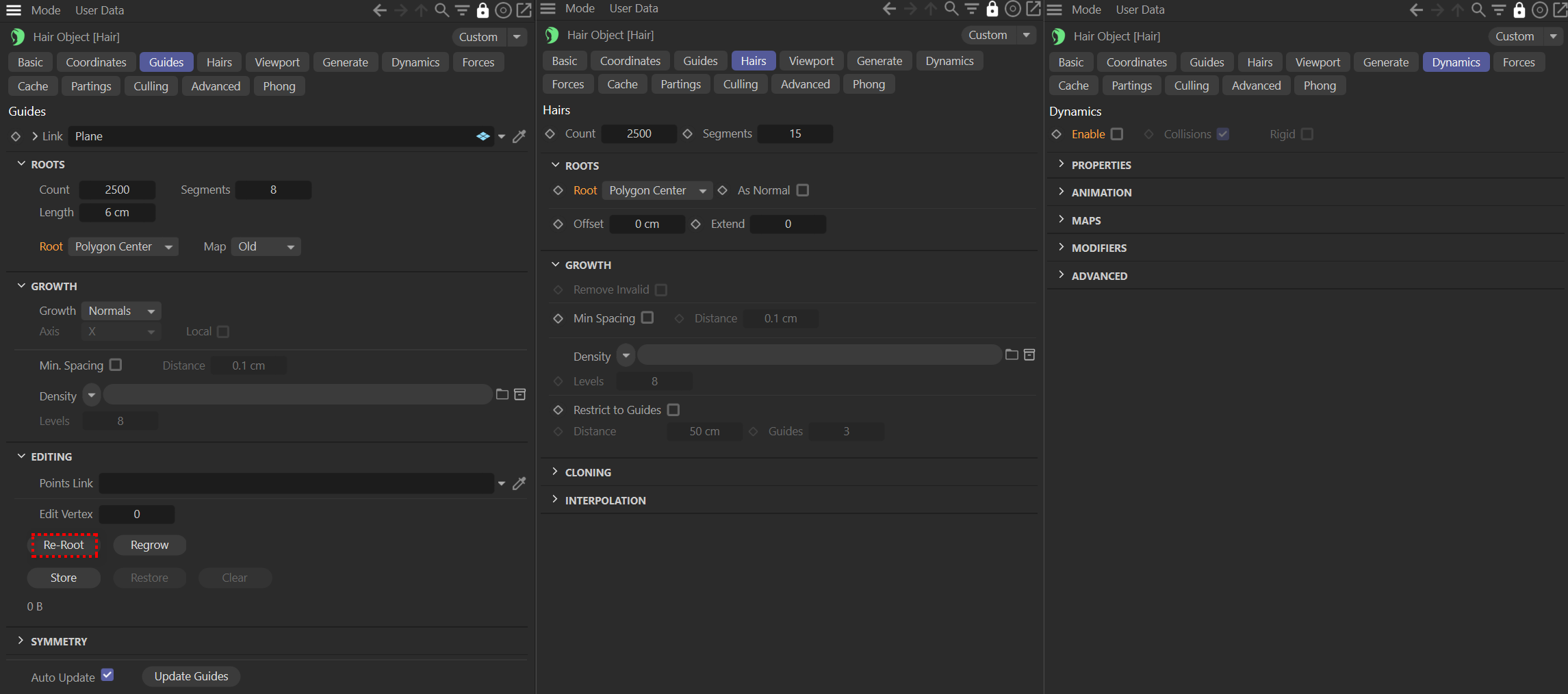The height and width of the screenshot is (694, 1568).
Task: Open hamburger menu in middle Hairs panel
Action: coord(548,8)
